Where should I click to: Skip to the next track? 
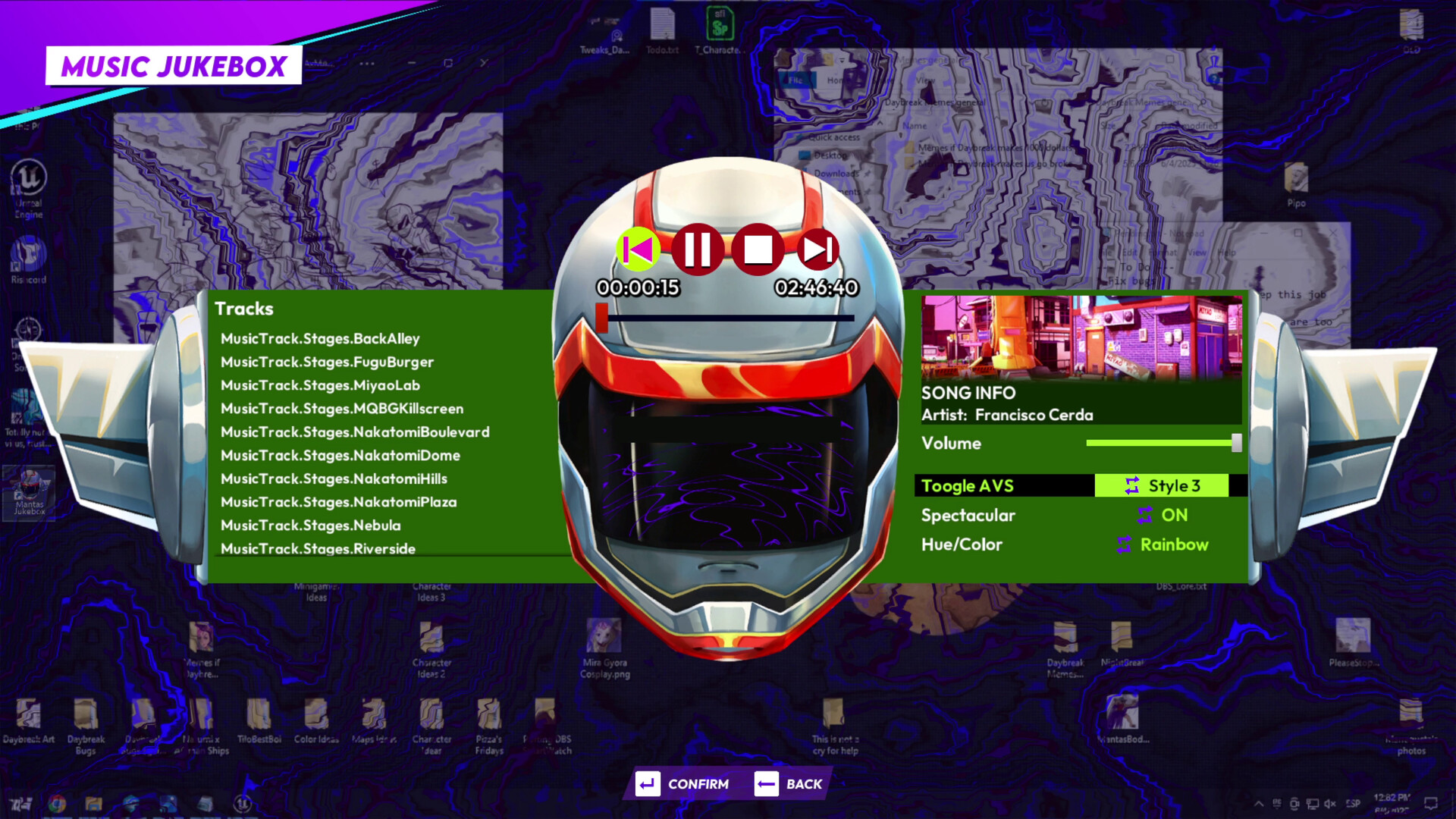pos(817,249)
